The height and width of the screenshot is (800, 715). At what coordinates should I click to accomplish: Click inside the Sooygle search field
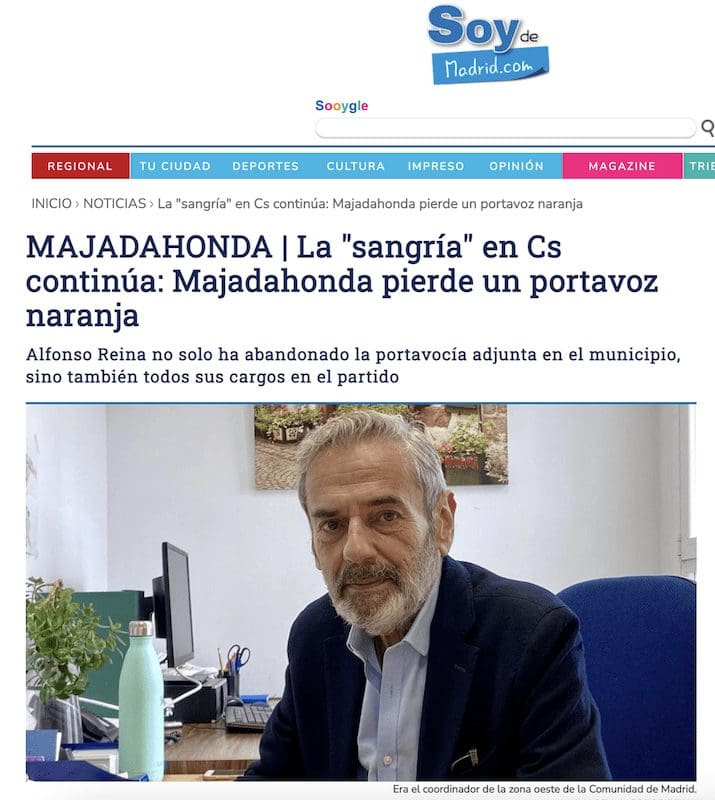point(505,128)
